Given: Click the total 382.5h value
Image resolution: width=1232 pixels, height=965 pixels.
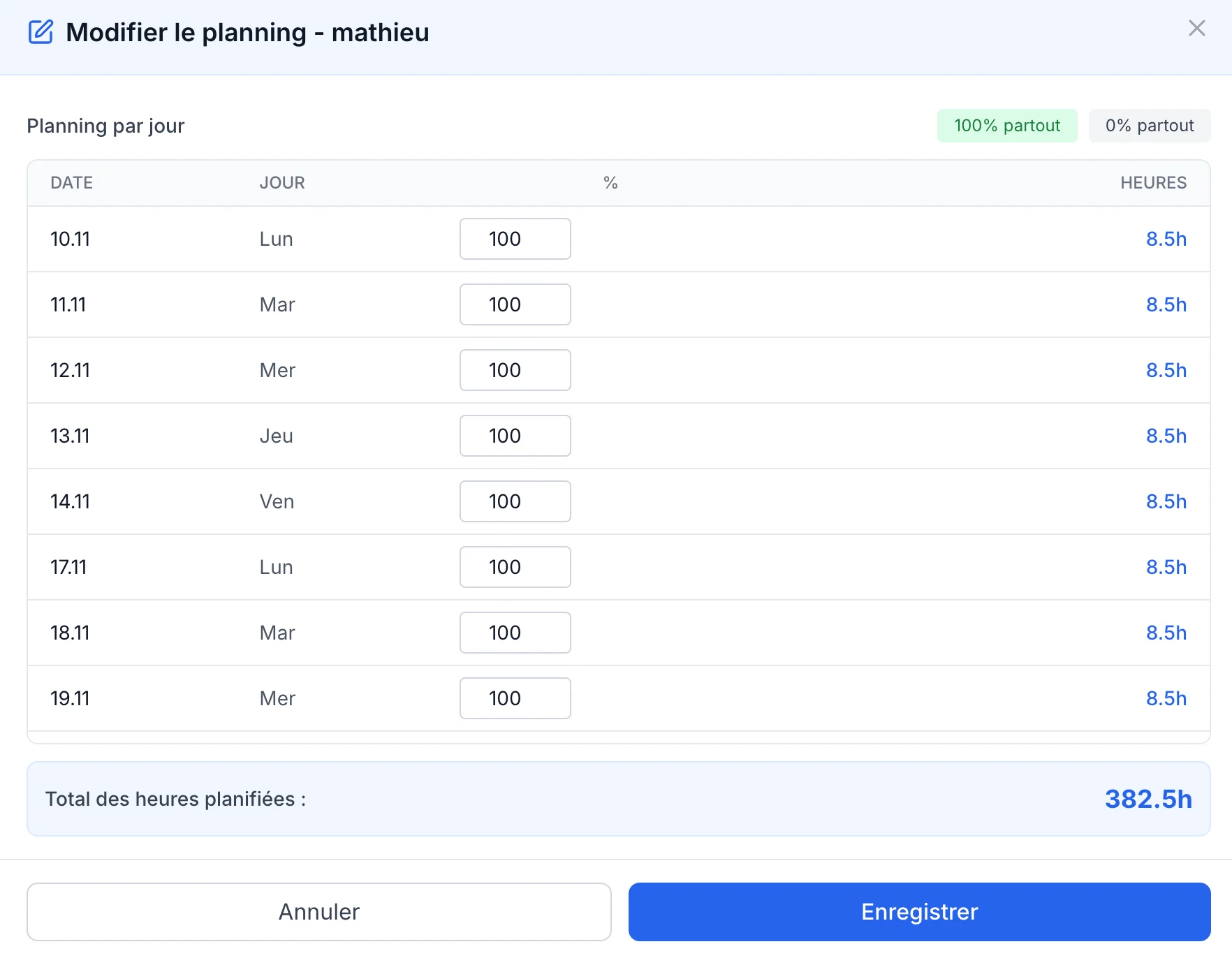Looking at the screenshot, I should tap(1147, 799).
